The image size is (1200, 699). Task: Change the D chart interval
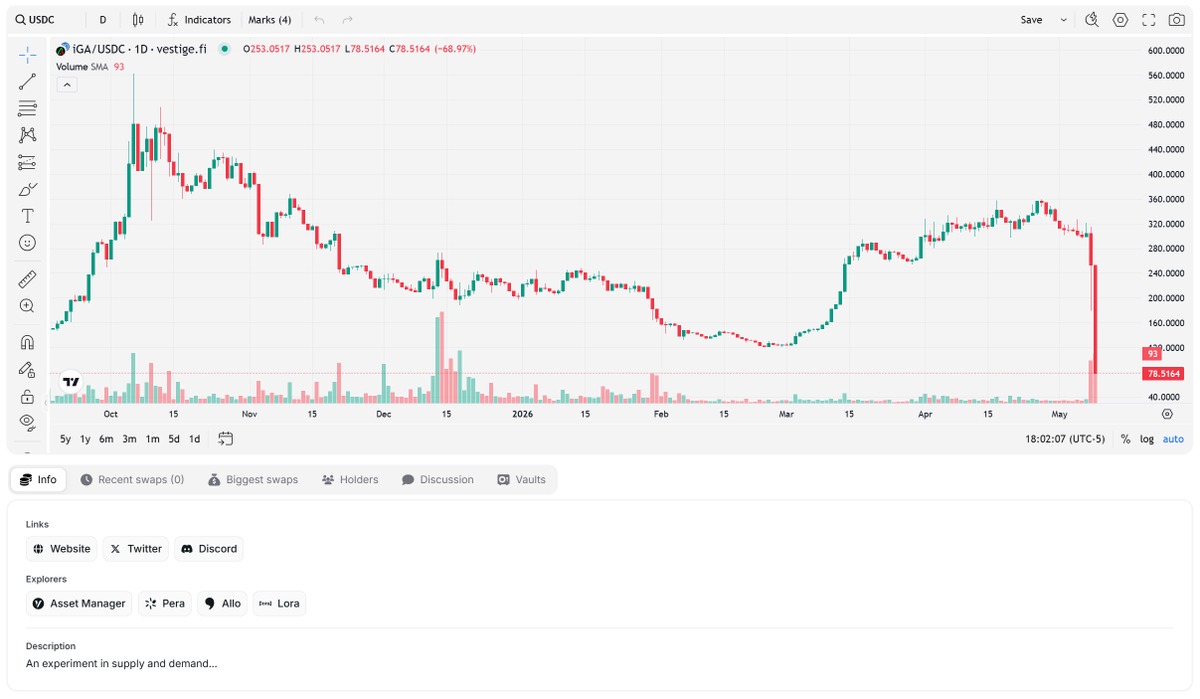[x=103, y=19]
